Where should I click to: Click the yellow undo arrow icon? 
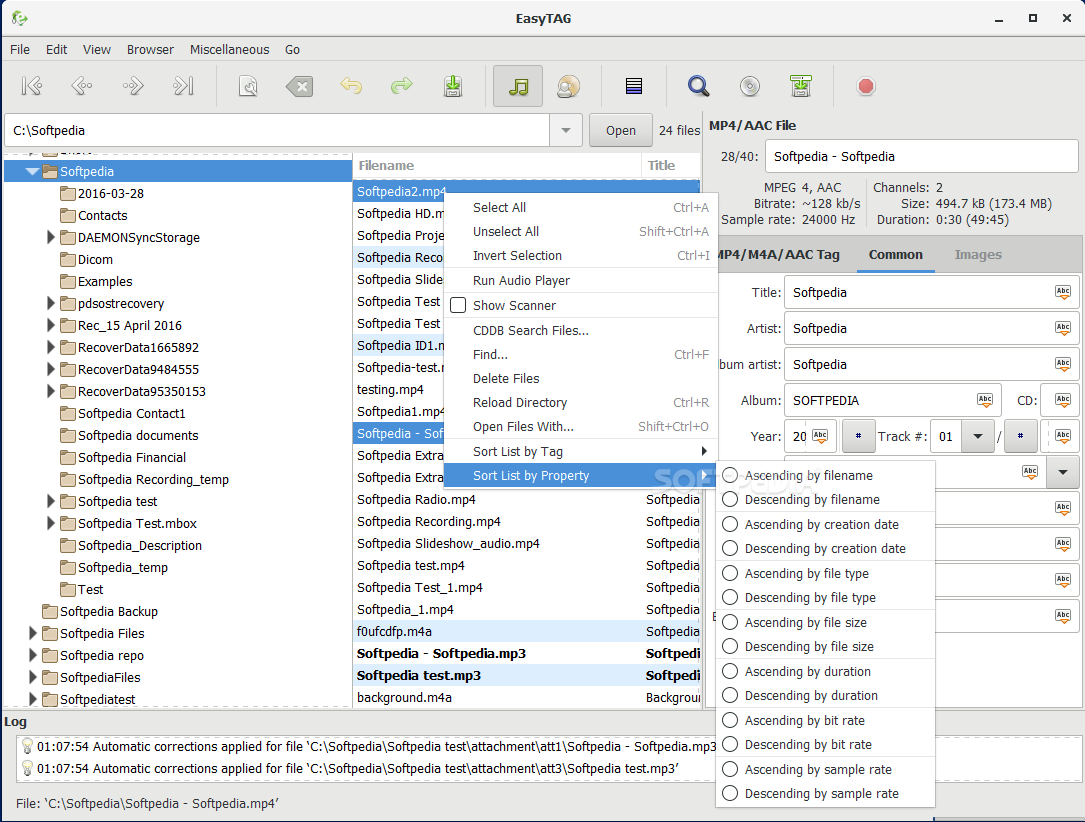point(351,86)
